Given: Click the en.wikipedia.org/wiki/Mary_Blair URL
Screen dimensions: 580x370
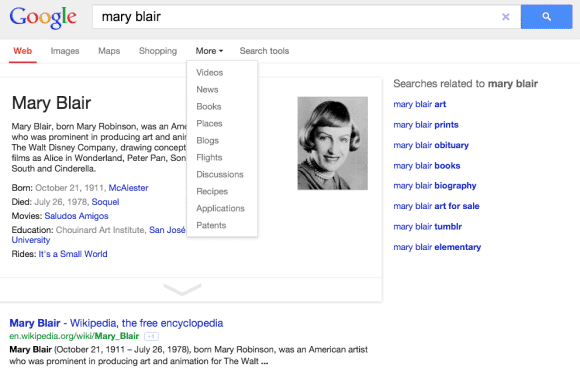Looking at the screenshot, I should click(x=74, y=336).
